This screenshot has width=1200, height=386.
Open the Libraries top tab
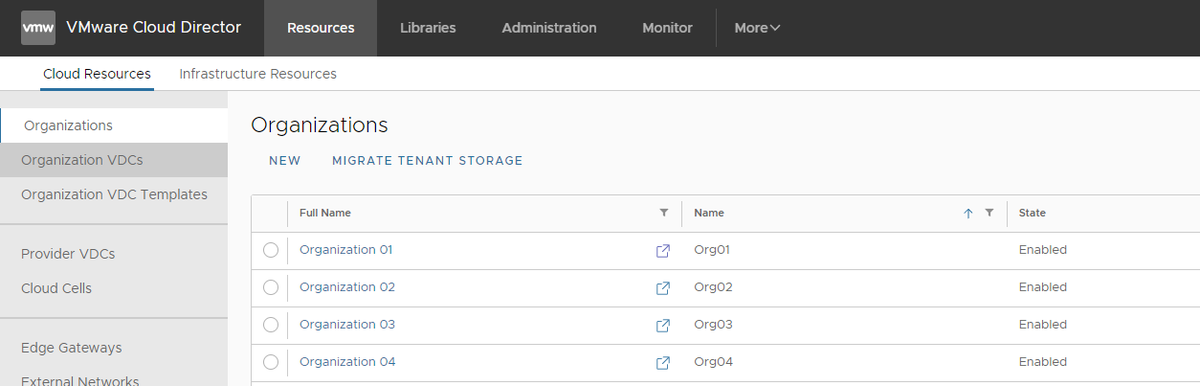pyautogui.click(x=428, y=28)
